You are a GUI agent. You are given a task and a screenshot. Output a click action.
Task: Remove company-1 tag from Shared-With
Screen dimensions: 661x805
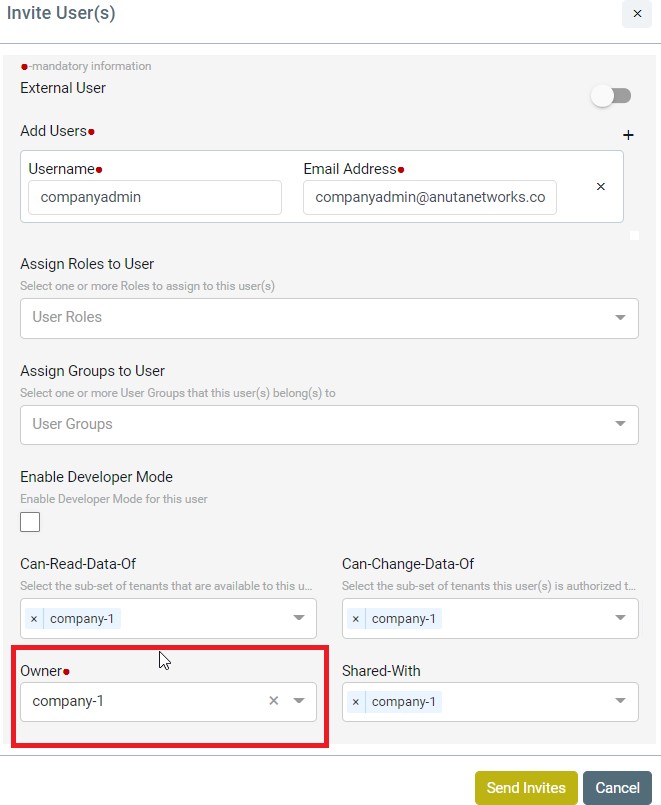click(x=356, y=702)
